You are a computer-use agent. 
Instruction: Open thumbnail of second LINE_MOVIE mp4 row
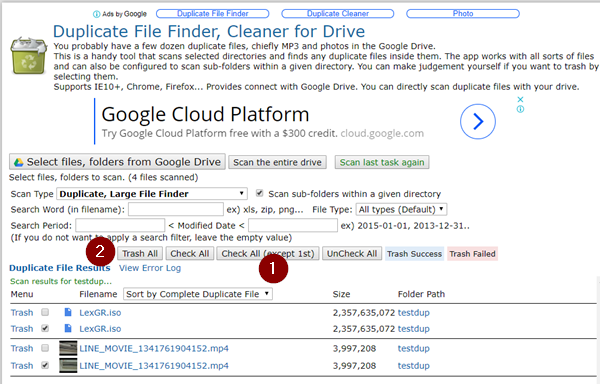coord(68,366)
